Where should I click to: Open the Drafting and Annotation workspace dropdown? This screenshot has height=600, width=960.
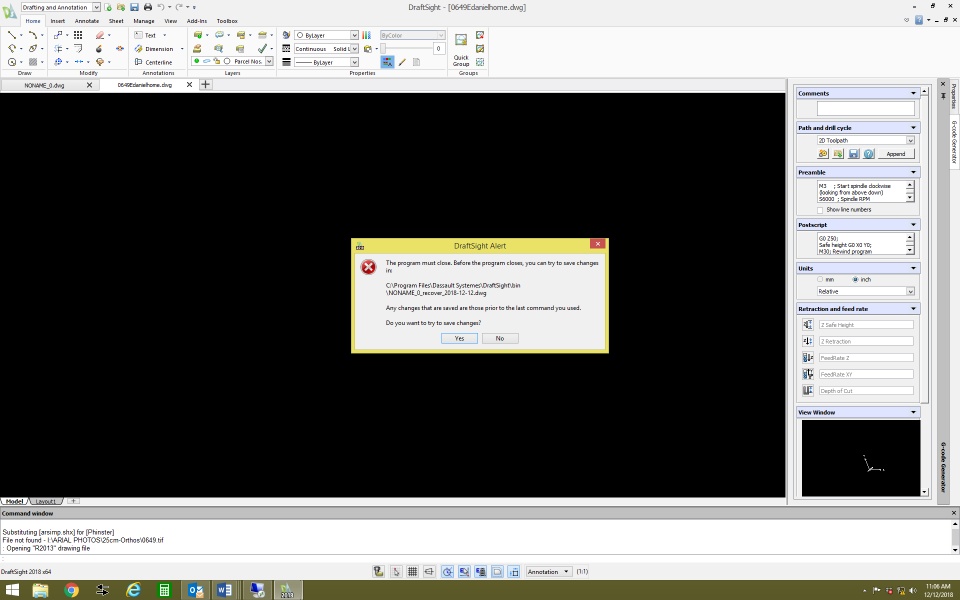[60, 7]
